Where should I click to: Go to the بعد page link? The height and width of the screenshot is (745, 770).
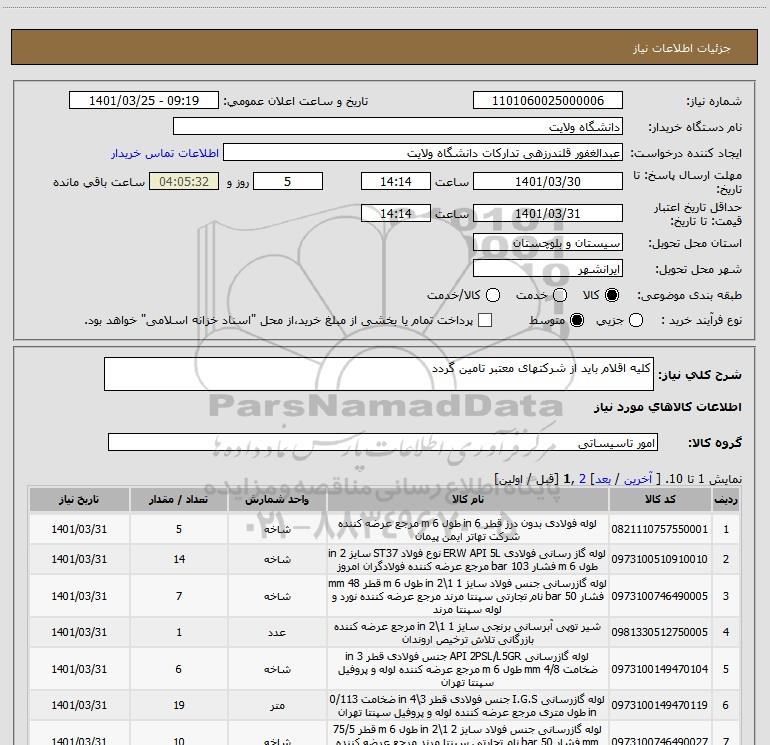603,479
